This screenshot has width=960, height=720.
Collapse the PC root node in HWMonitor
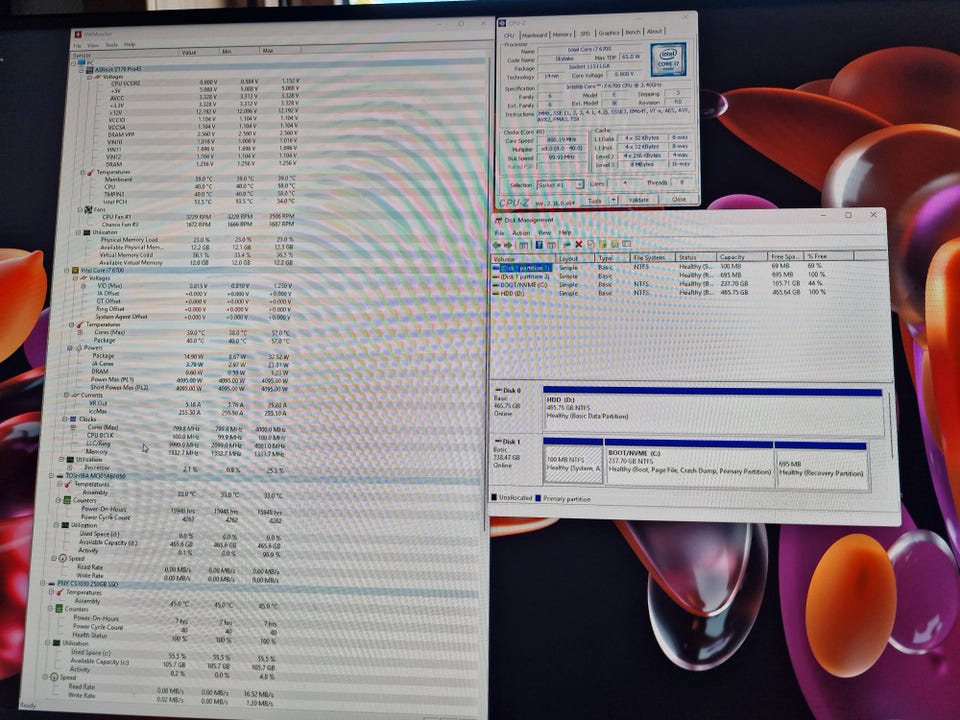click(x=74, y=62)
